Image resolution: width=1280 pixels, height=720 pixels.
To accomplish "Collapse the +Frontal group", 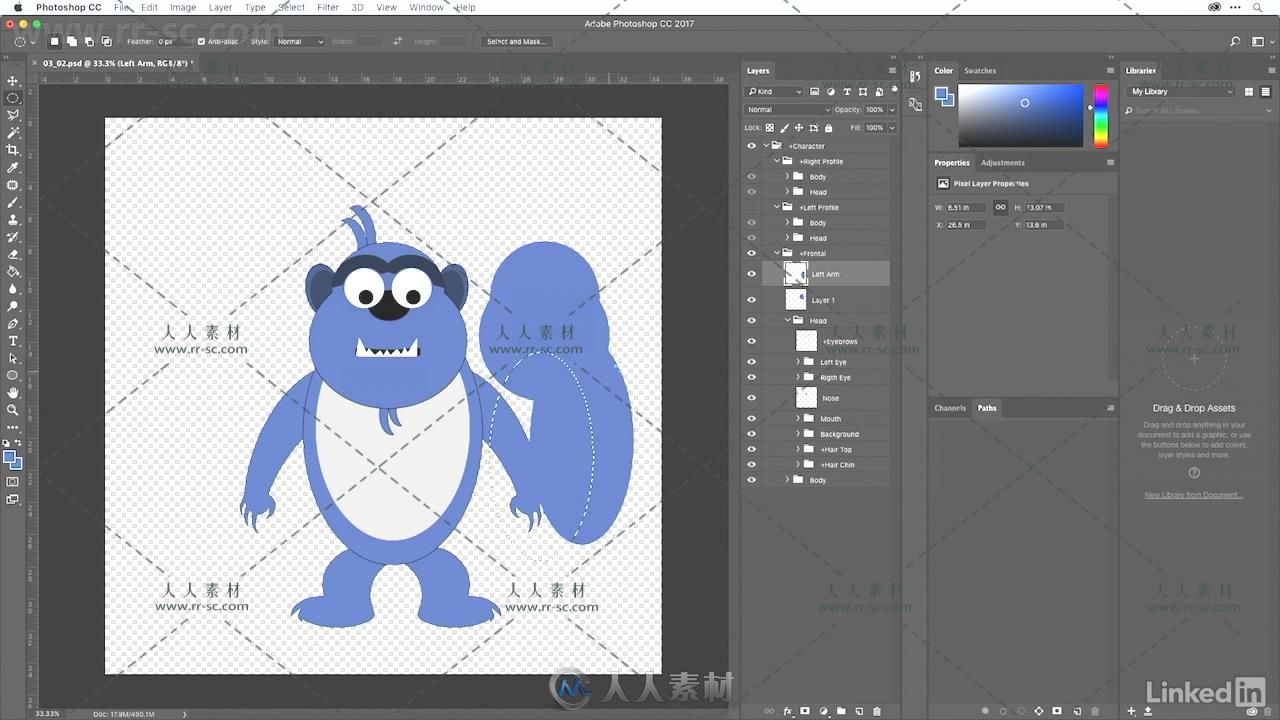I will 777,253.
